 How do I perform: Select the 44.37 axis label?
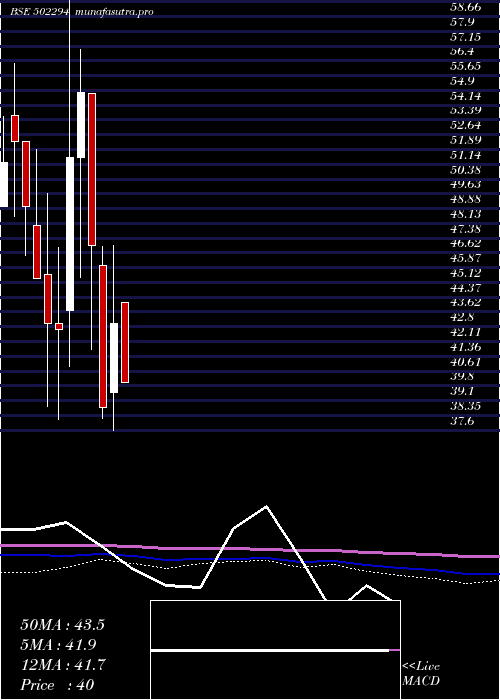pyautogui.click(x=465, y=288)
